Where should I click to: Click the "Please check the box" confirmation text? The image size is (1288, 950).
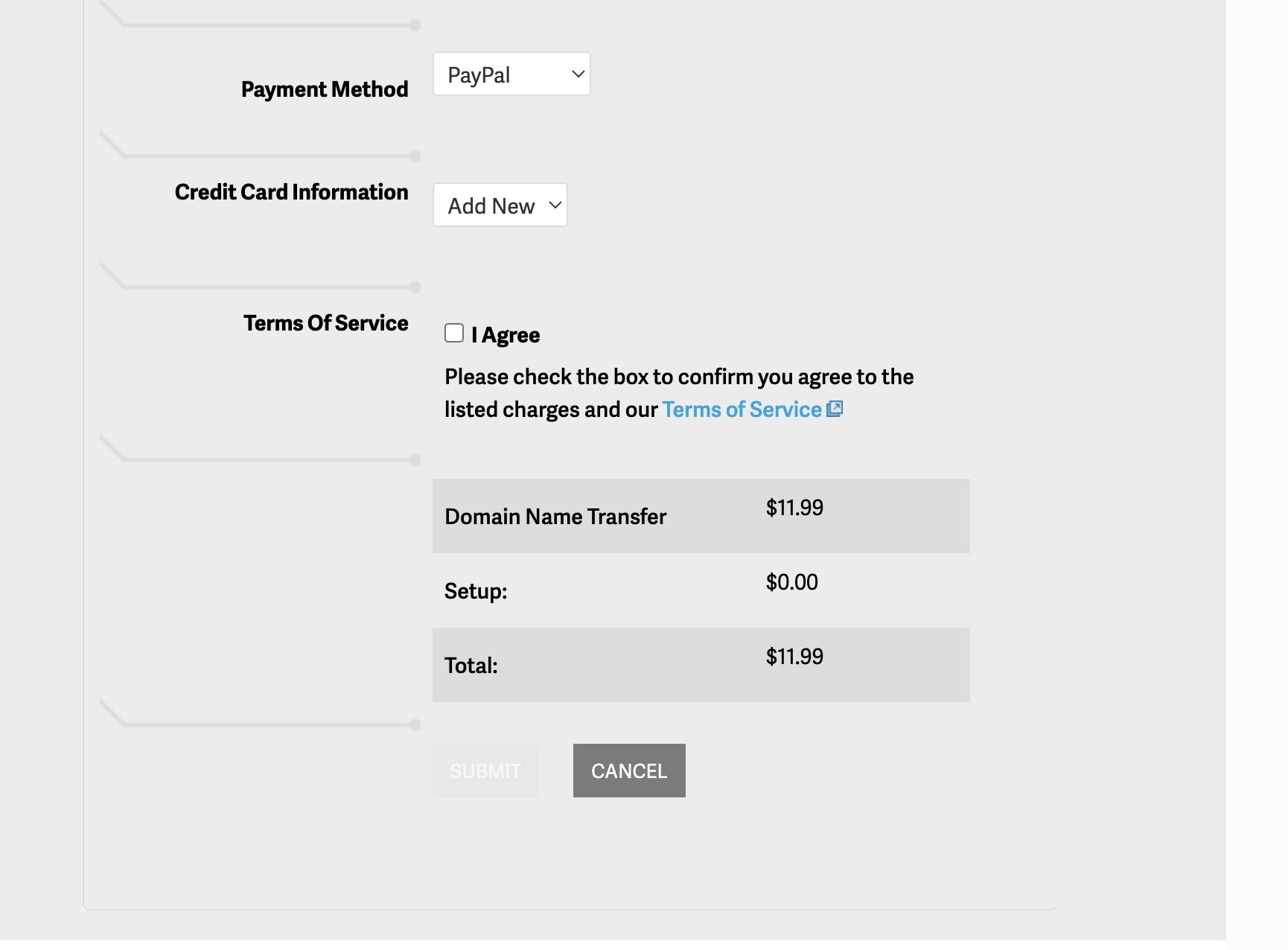(x=678, y=377)
